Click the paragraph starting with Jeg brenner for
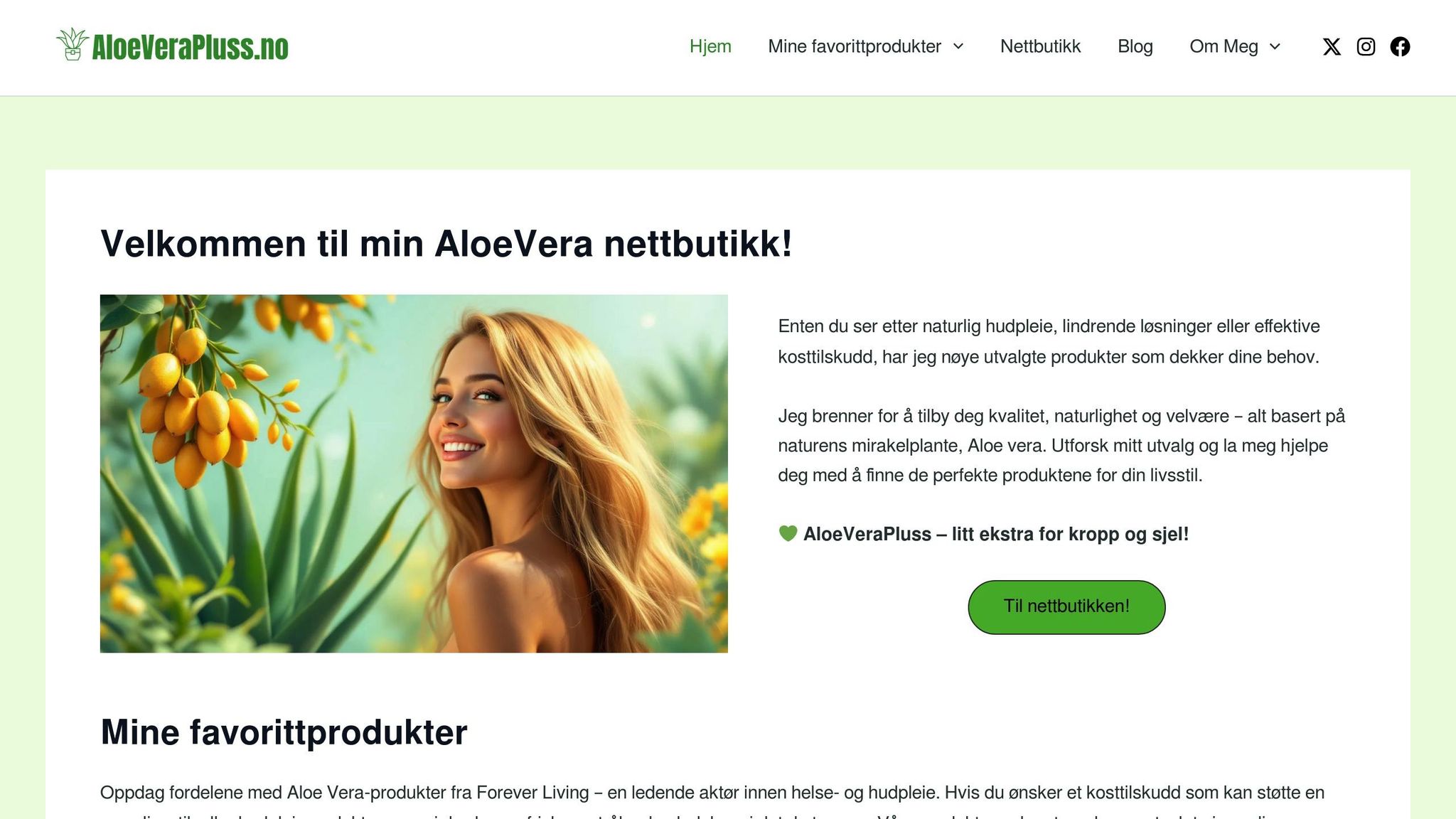 pos(1061,446)
